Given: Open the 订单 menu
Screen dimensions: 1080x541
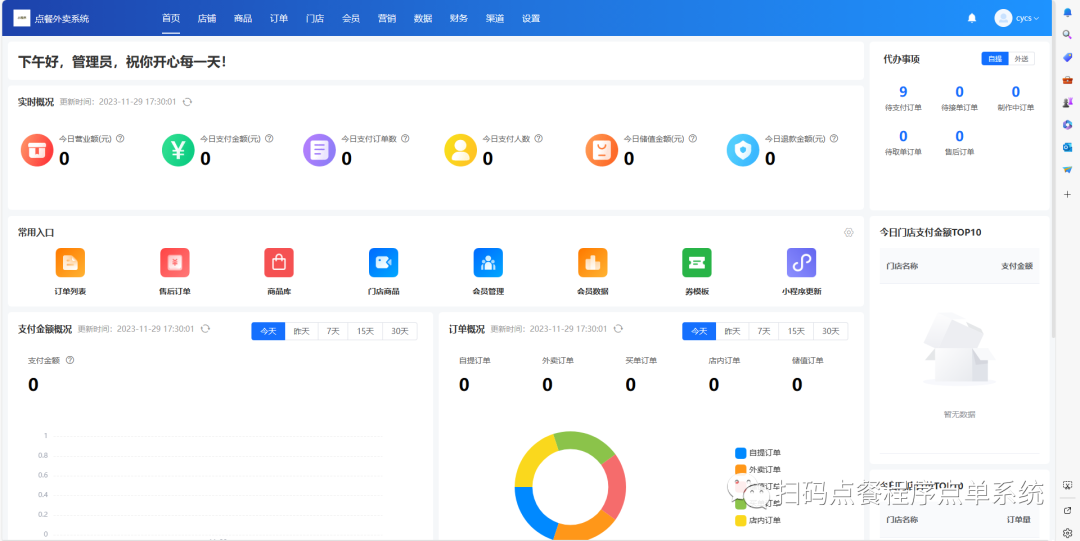Looking at the screenshot, I should tap(279, 19).
